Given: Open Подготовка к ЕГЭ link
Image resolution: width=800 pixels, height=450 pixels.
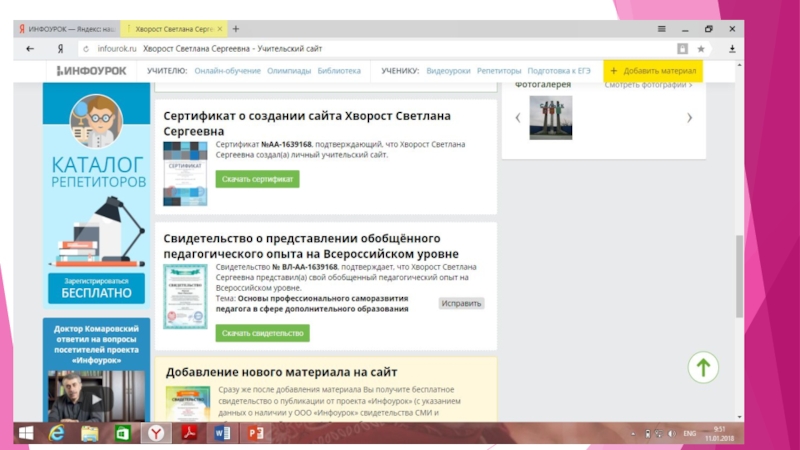Looking at the screenshot, I should pyautogui.click(x=559, y=71).
